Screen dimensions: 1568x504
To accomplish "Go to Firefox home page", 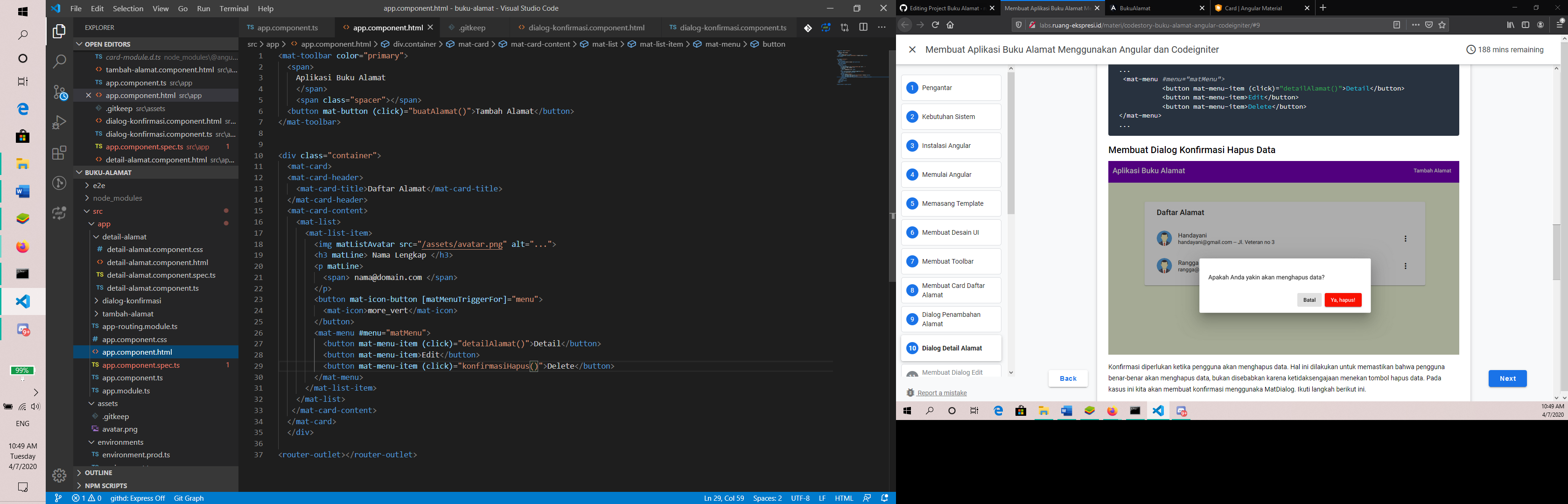I will (x=950, y=25).
